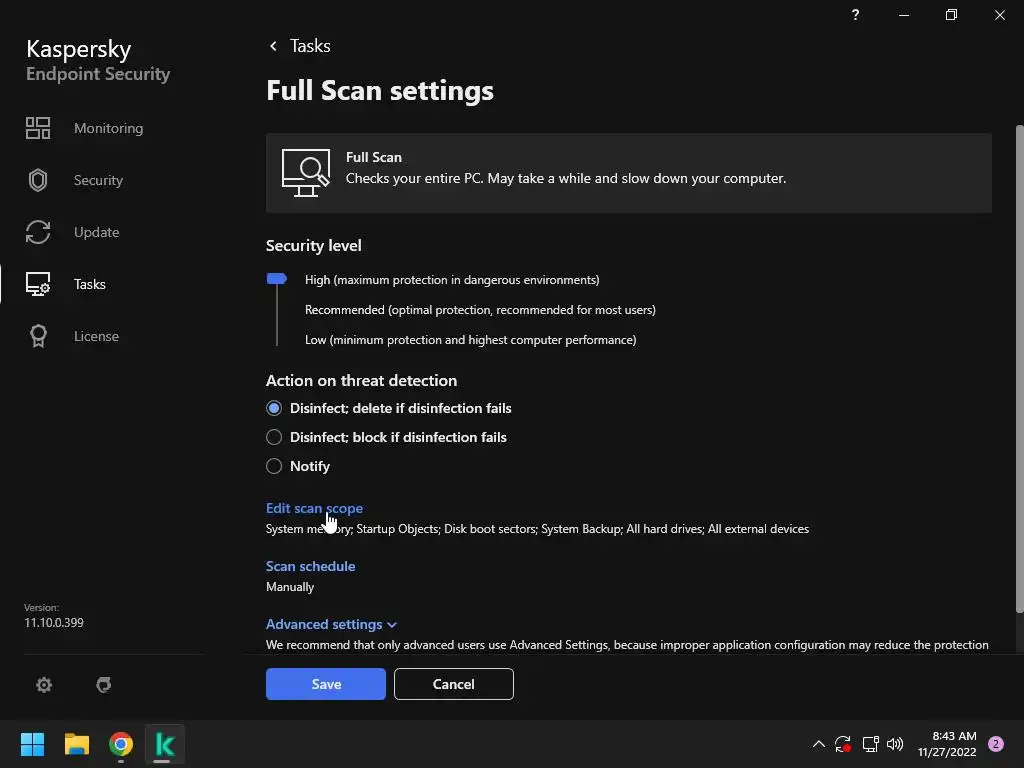The width and height of the screenshot is (1024, 768).
Task: Click the Manually schedule text
Action: (x=290, y=586)
